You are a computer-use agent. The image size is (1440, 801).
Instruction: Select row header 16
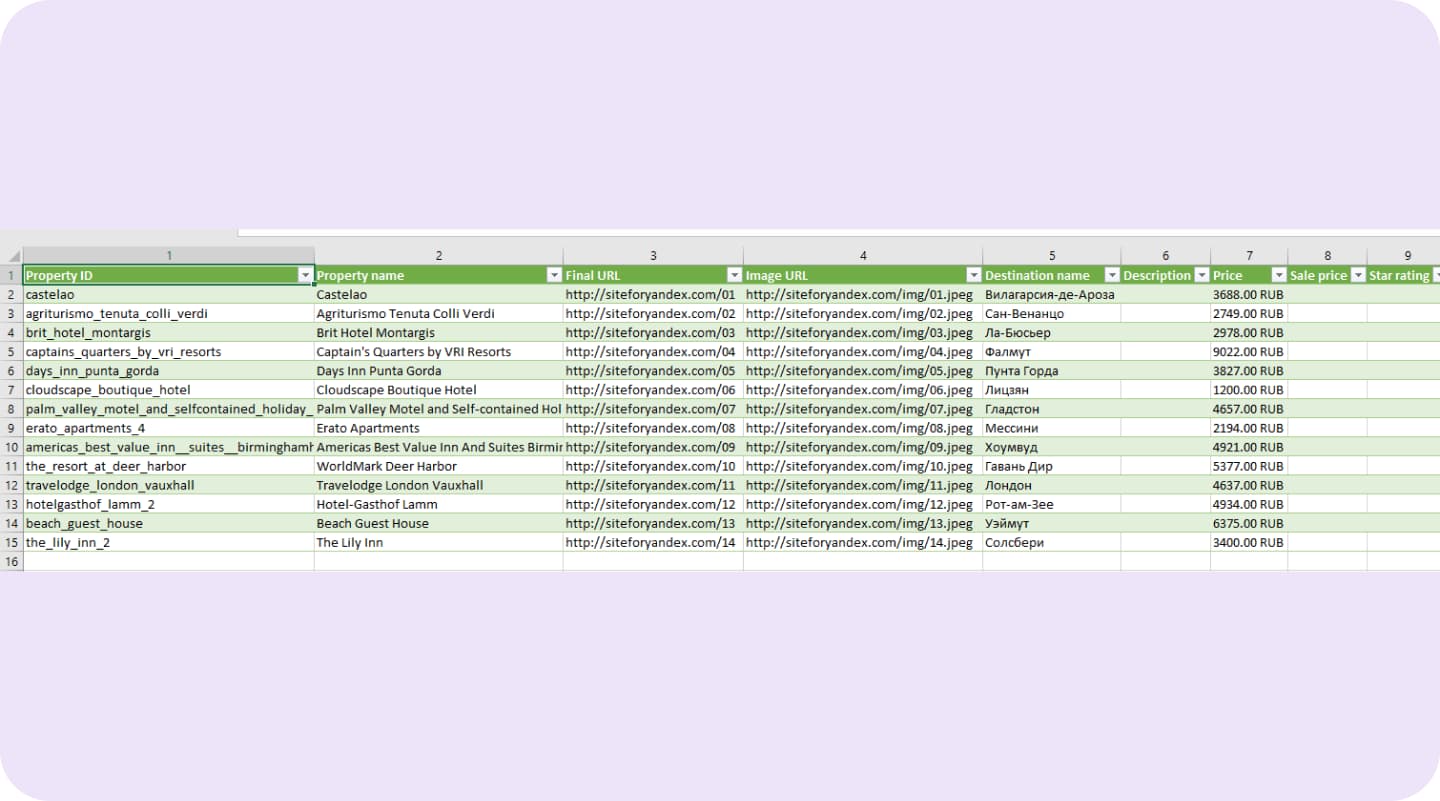click(11, 561)
